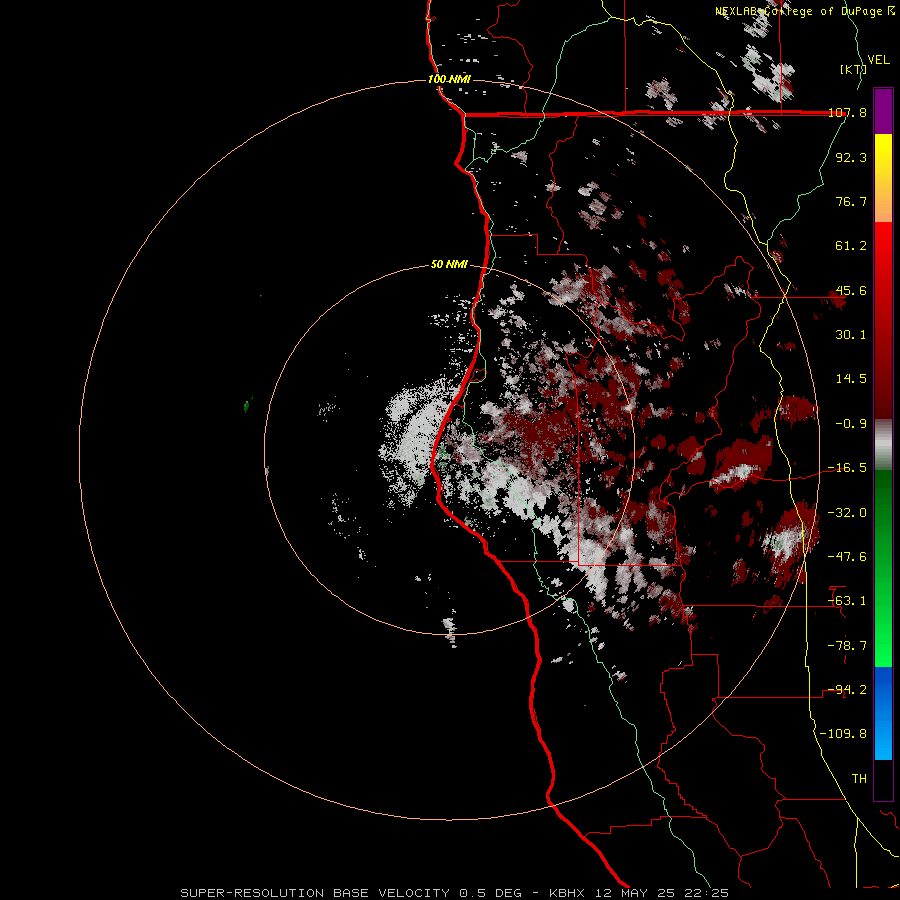
Task: Select the 76.7 scale value
Action: 851,201
